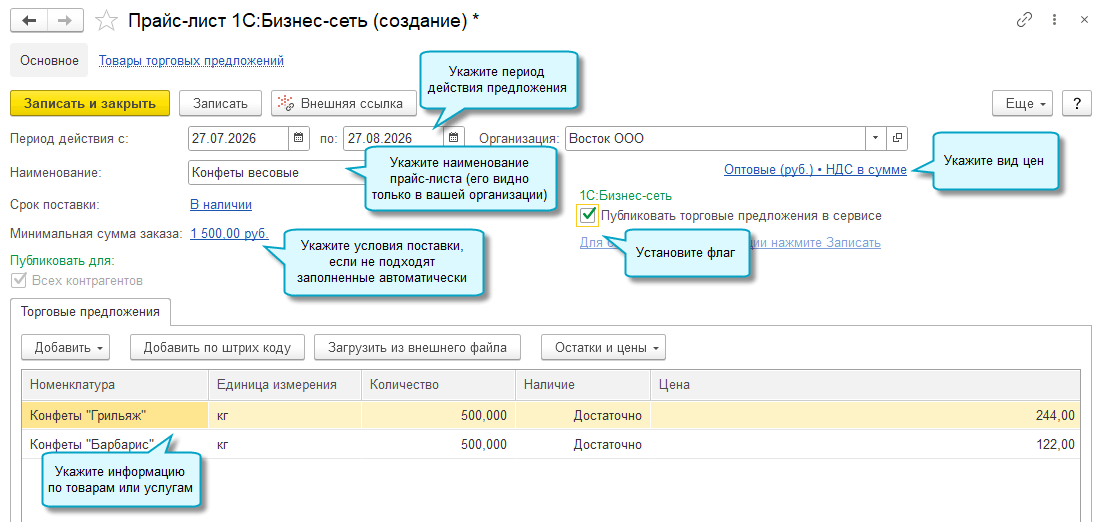Go back with the left arrow button
Screen dimensions: 1111x522
[x=28, y=20]
